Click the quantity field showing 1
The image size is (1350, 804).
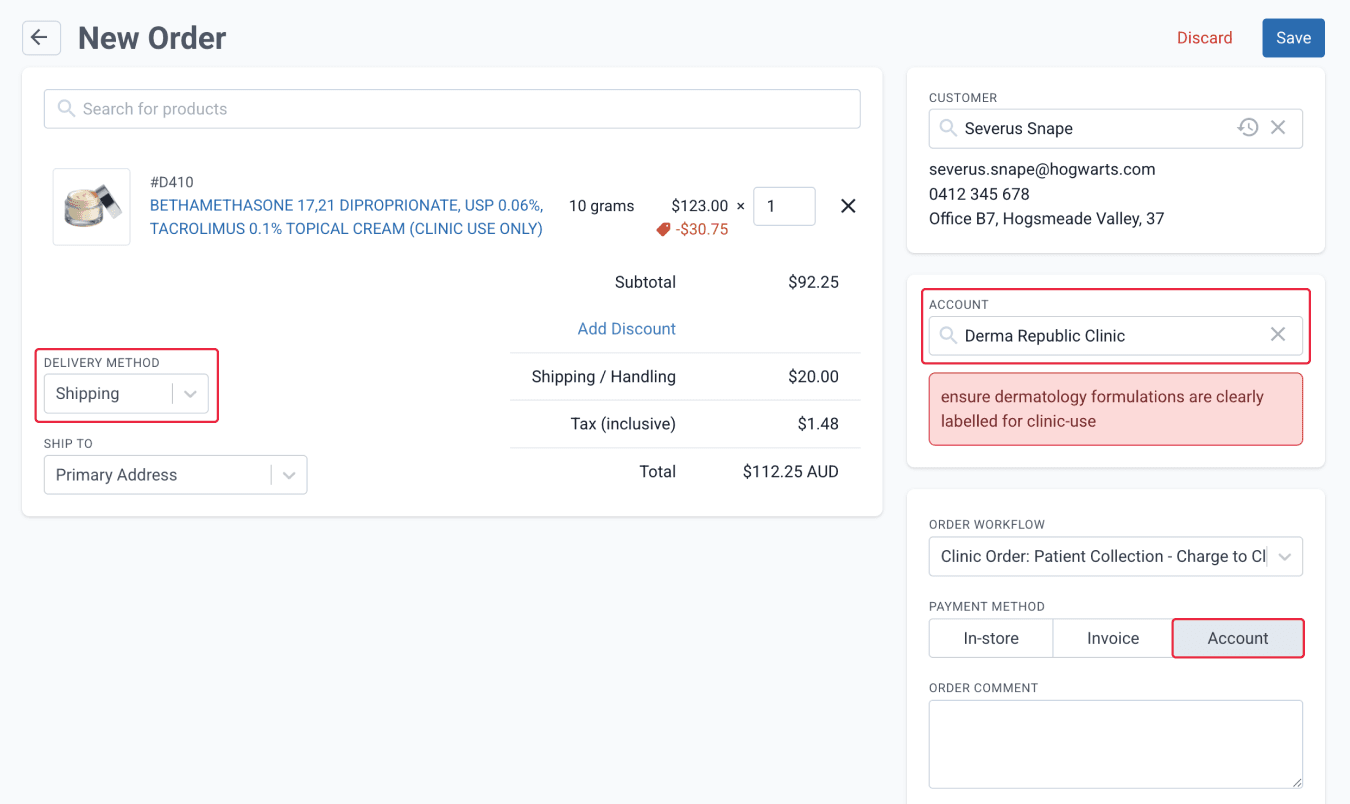784,206
